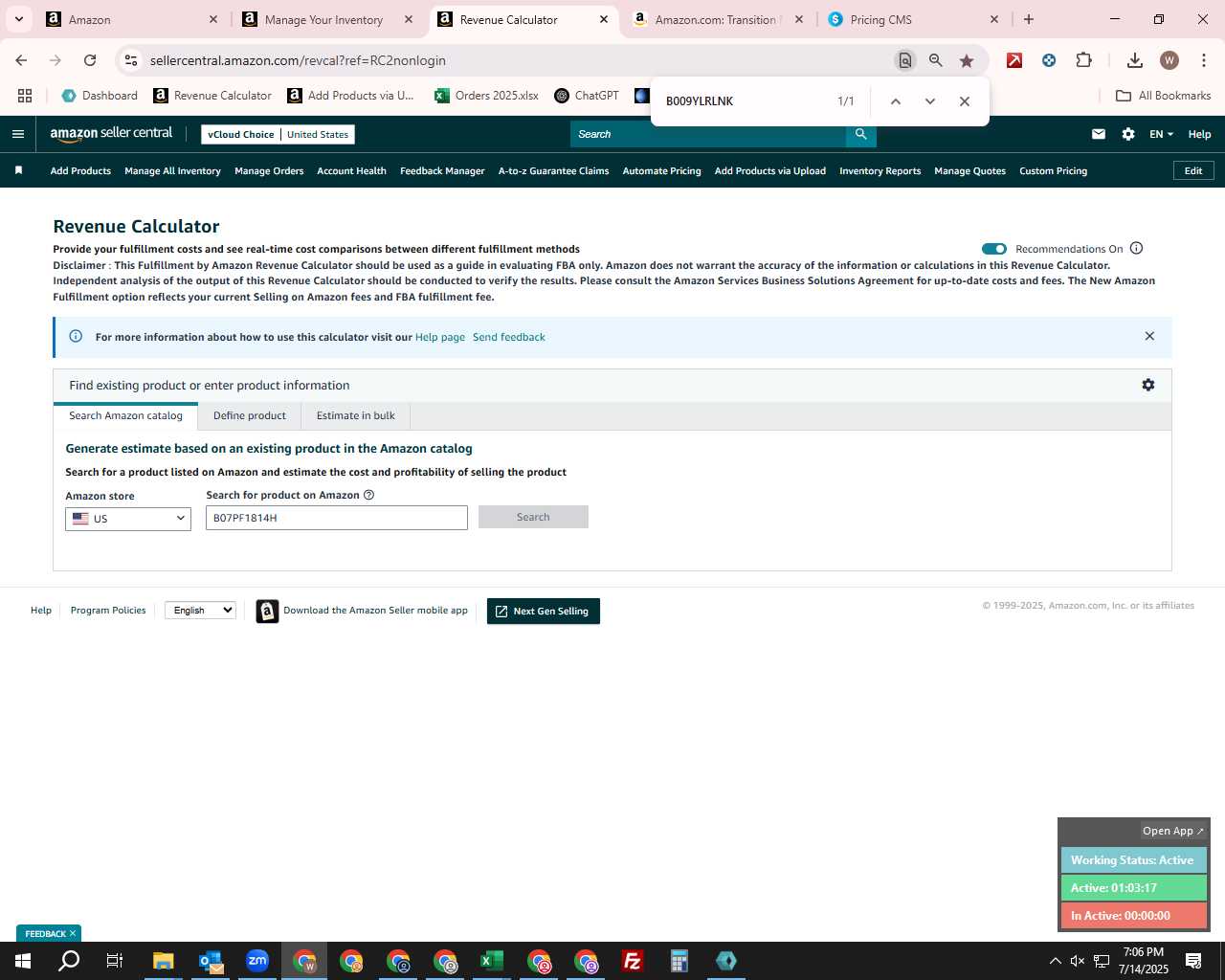Click bookmark star in address bar
1225x980 pixels.
[x=967, y=60]
